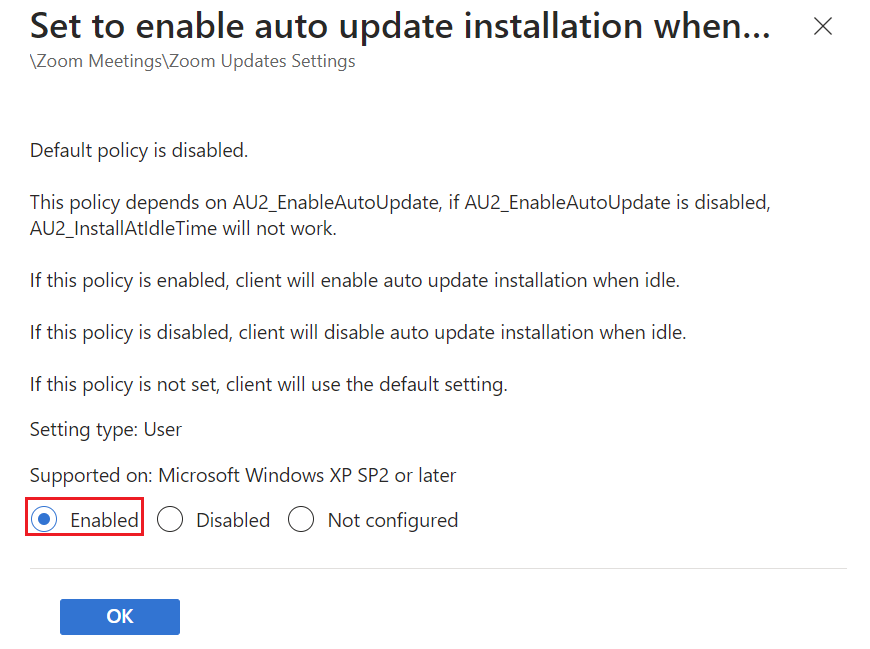The height and width of the screenshot is (649, 870).
Task: Click the Default policy is disabled text
Action: (140, 150)
